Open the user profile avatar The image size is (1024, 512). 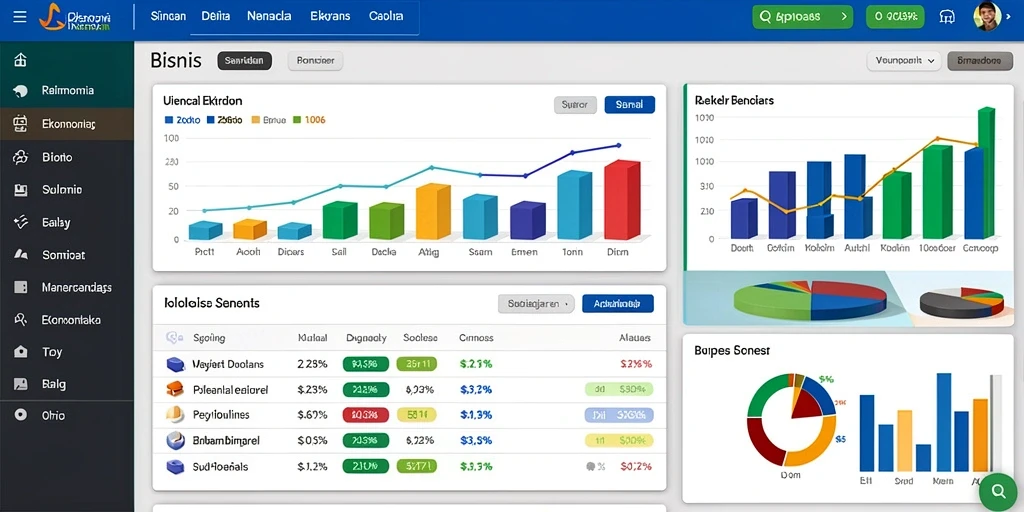[987, 16]
